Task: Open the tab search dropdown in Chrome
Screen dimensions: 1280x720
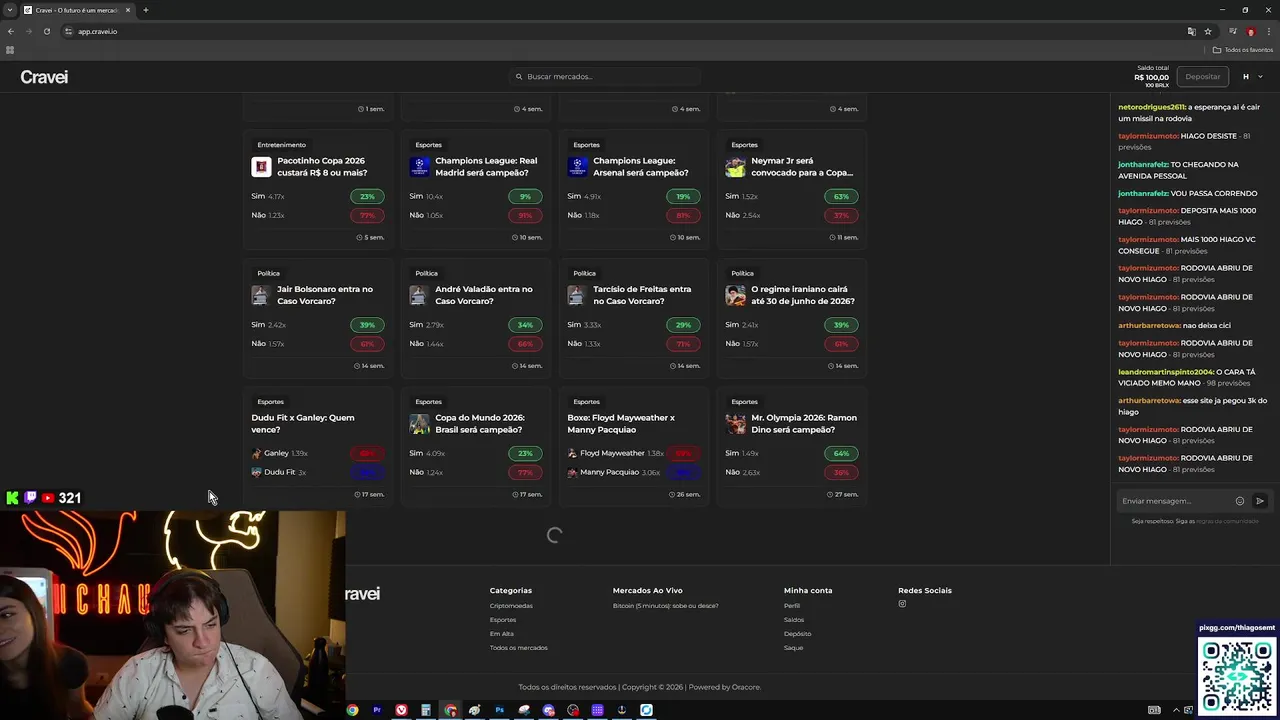Action: tap(10, 10)
